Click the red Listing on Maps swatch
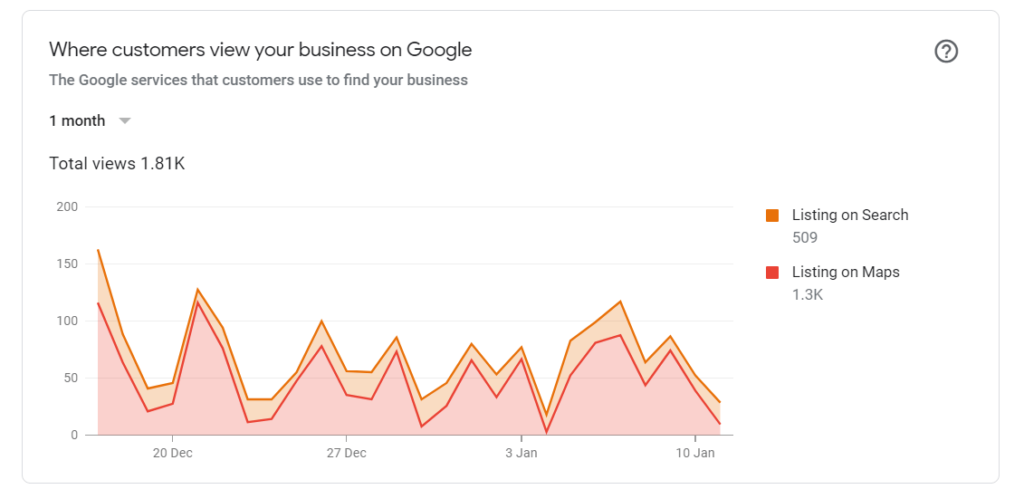 pos(772,273)
